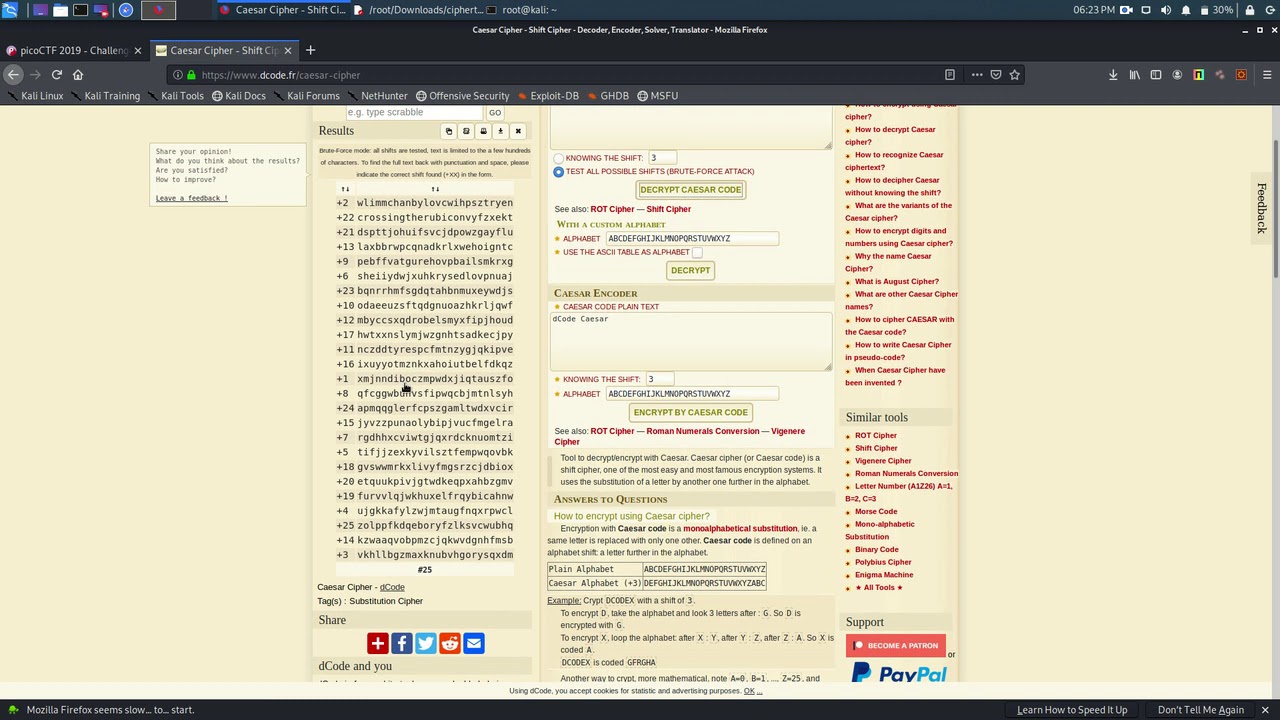This screenshot has height=720, width=1280.
Task: Open file manager from top panel
Action: click(x=60, y=10)
